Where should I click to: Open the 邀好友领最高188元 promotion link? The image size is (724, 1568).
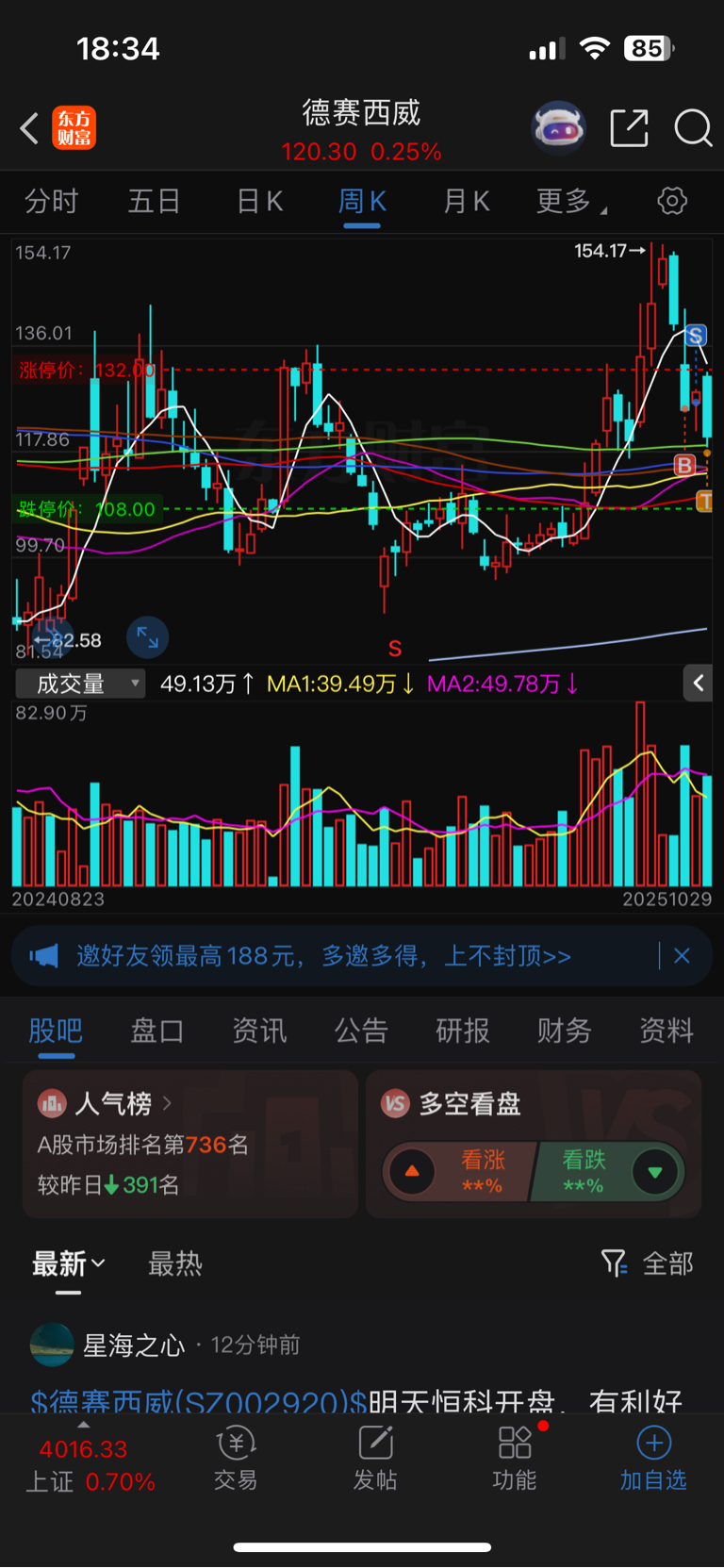(324, 956)
